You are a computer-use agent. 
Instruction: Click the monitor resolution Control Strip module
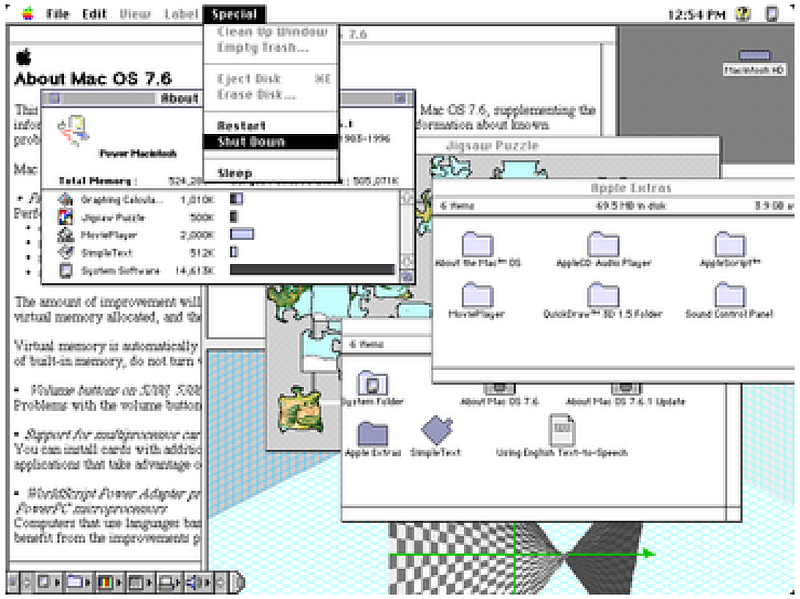136,581
